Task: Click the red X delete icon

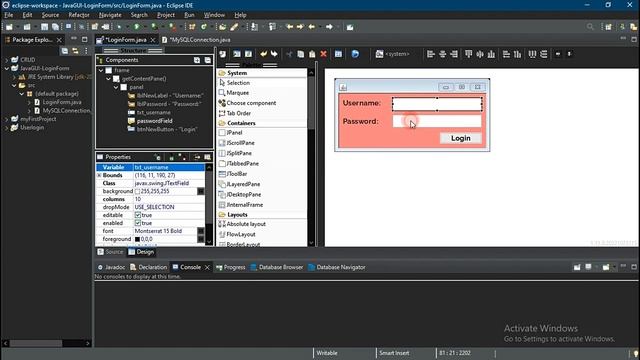Action: point(324,54)
